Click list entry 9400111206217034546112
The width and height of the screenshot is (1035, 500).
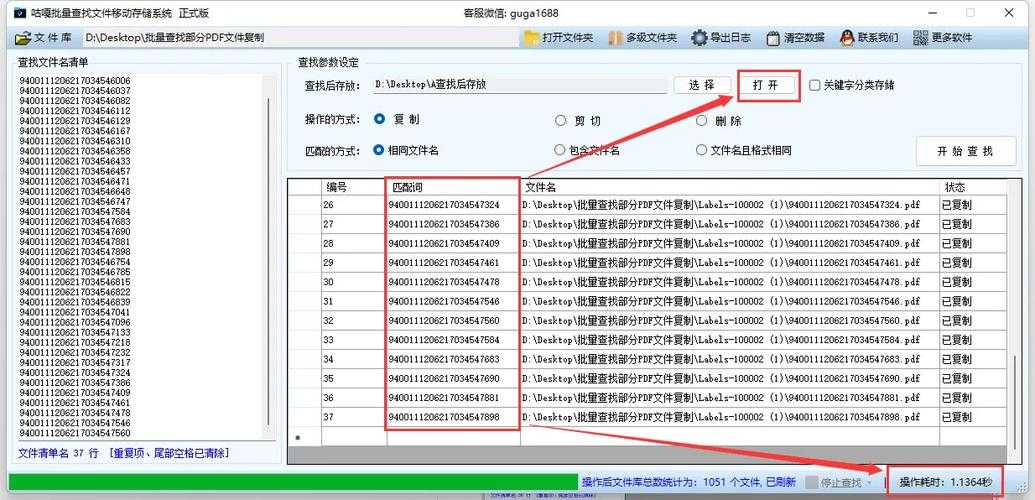[75, 111]
